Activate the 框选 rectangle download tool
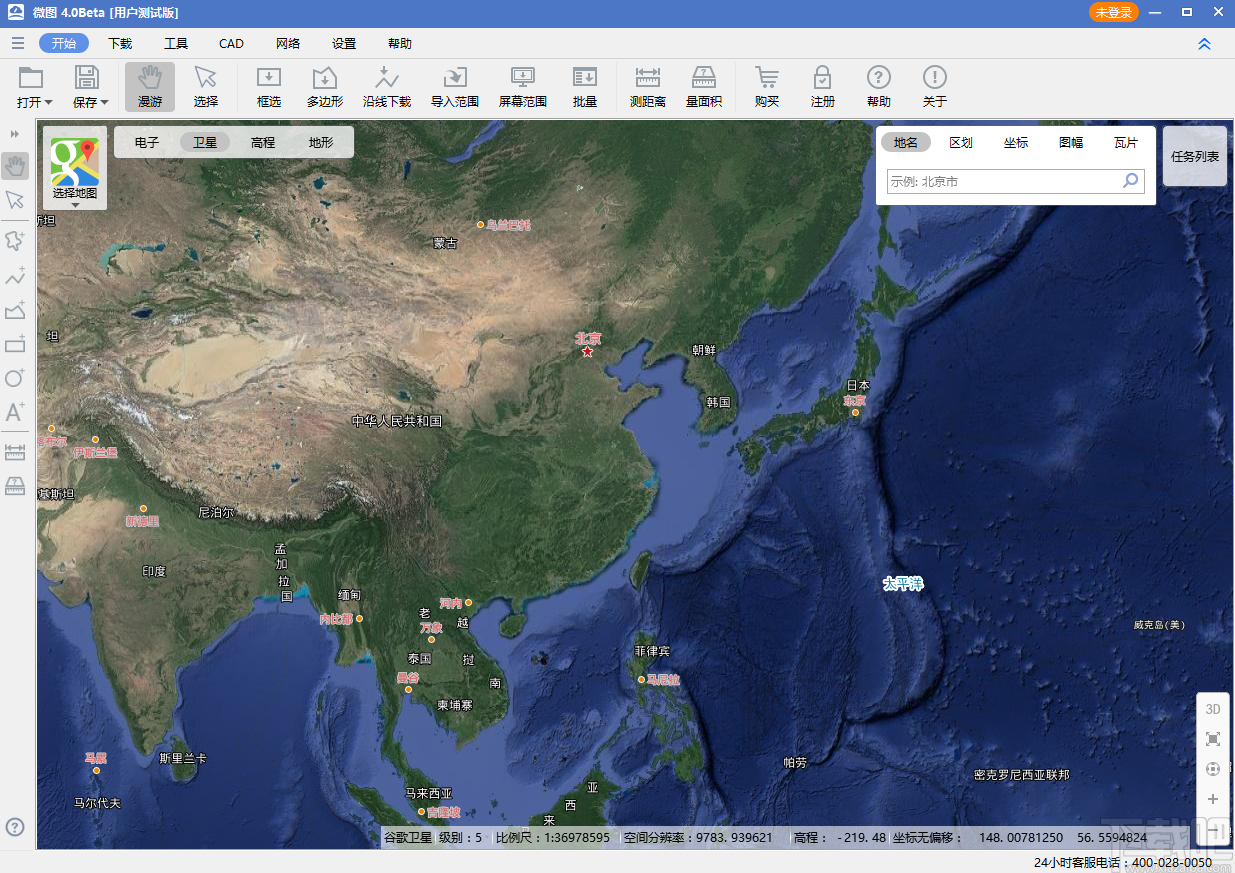 (x=269, y=87)
